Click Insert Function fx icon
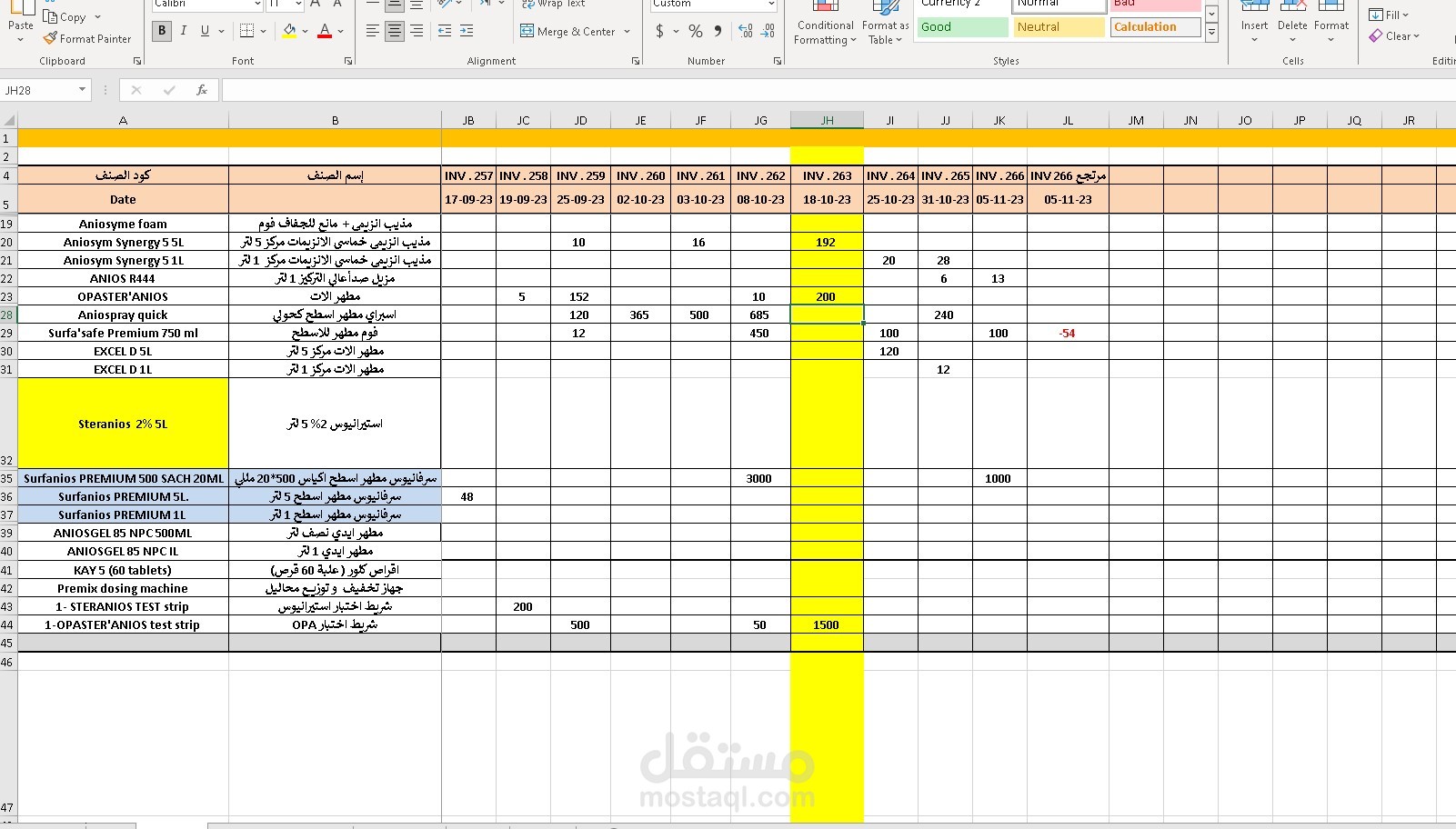This screenshot has width=1456, height=829. (x=202, y=90)
